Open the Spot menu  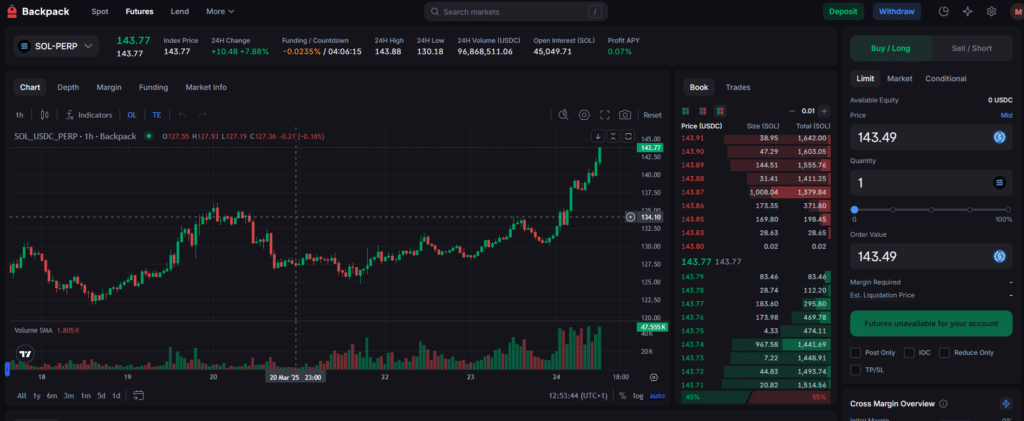click(x=100, y=12)
